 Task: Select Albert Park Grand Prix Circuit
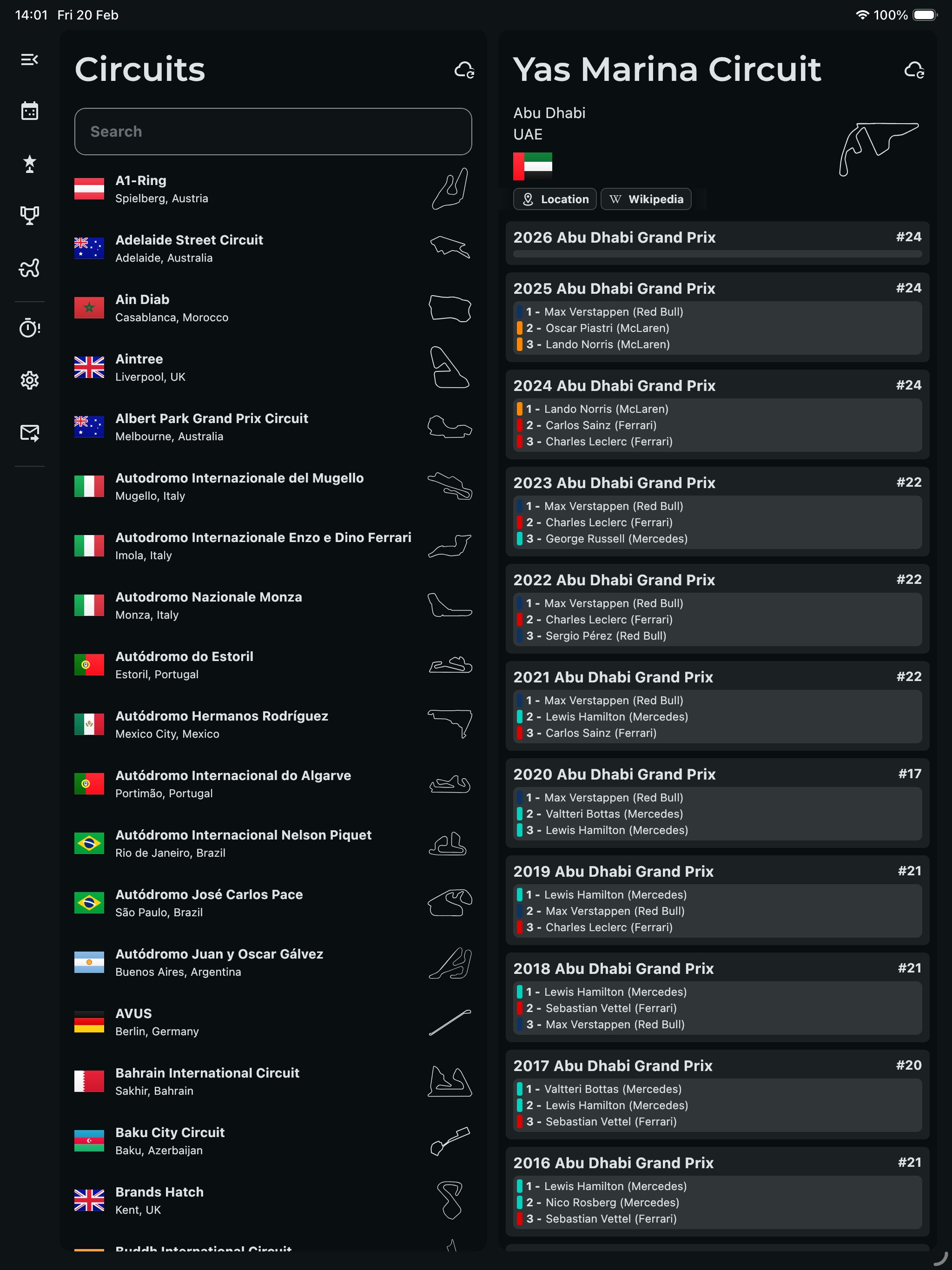[273, 427]
